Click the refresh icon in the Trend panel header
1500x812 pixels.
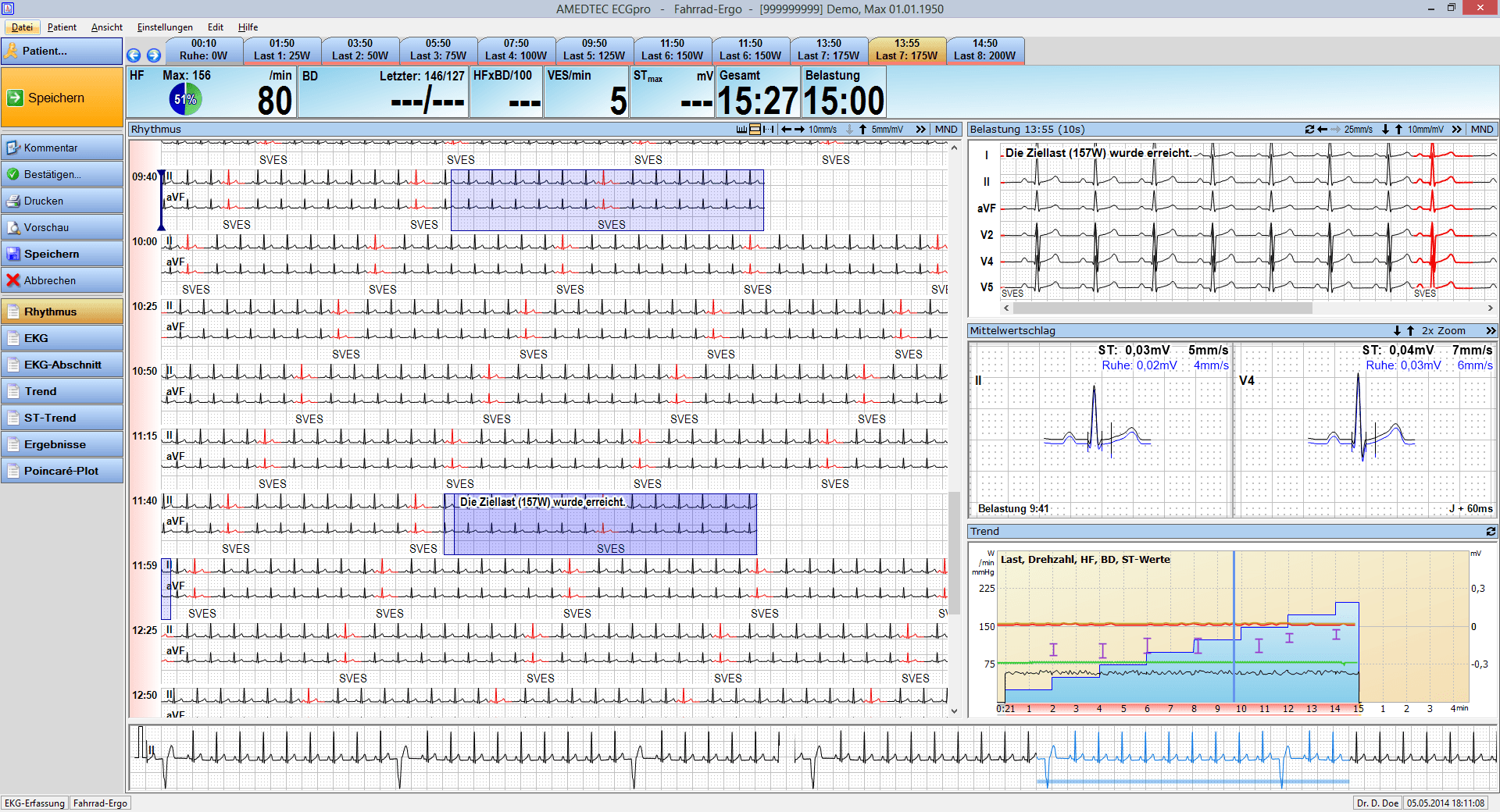coord(1491,531)
